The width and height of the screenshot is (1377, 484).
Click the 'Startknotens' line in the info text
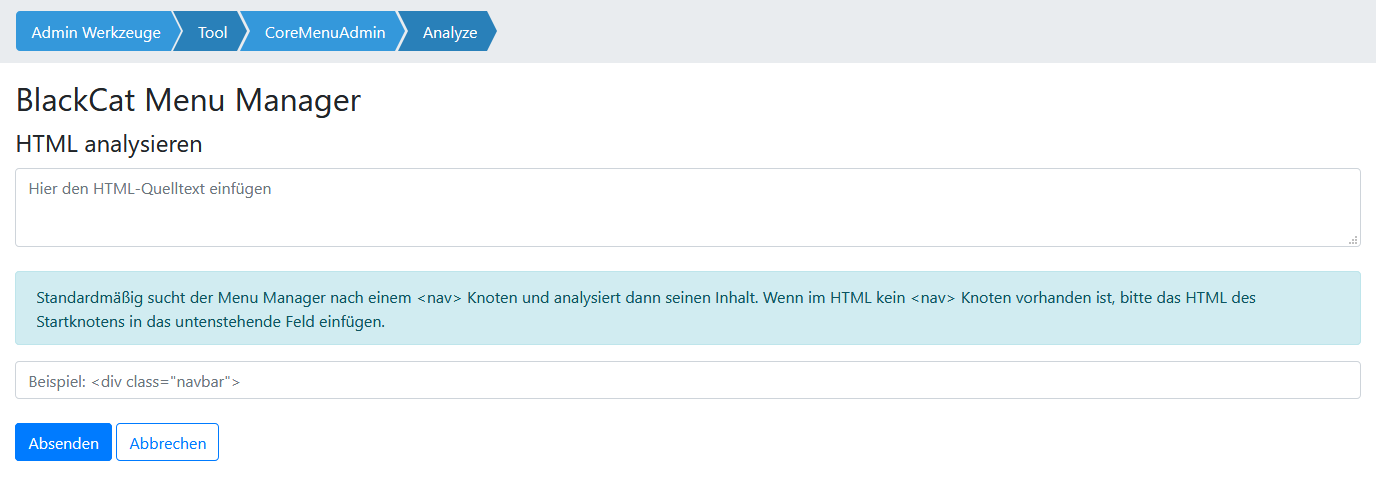(x=210, y=322)
